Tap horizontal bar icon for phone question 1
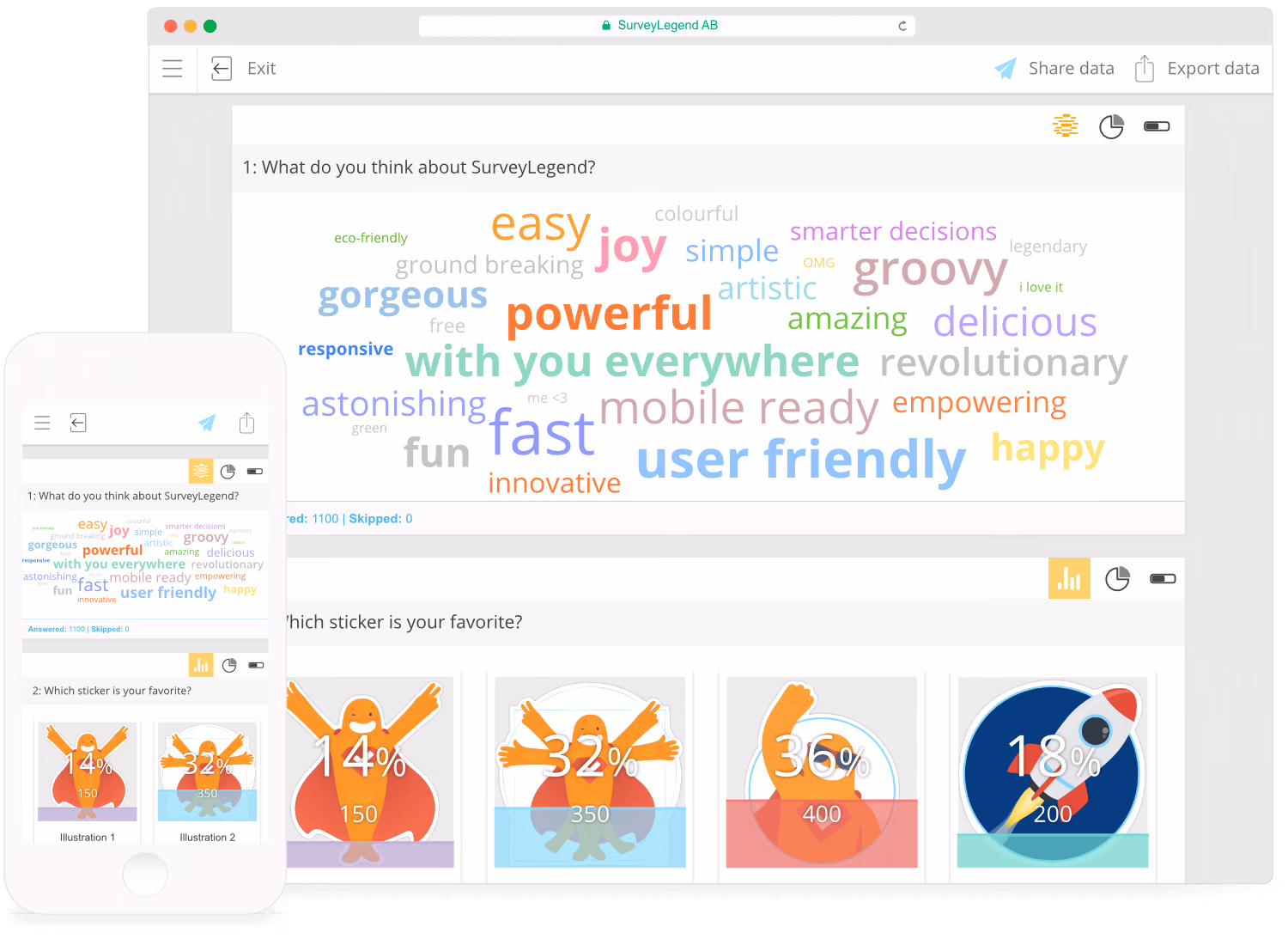Image resolution: width=1288 pixels, height=939 pixels. tap(255, 472)
